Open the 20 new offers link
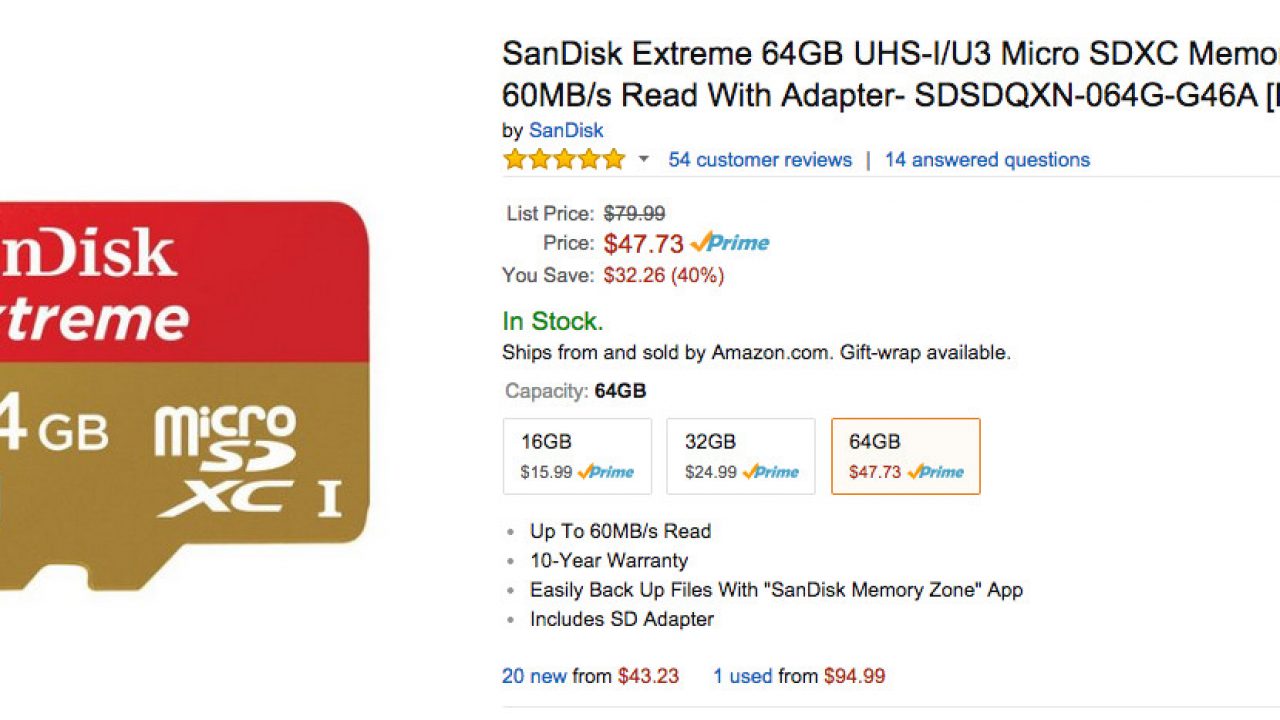This screenshot has height=720, width=1280. 534,676
